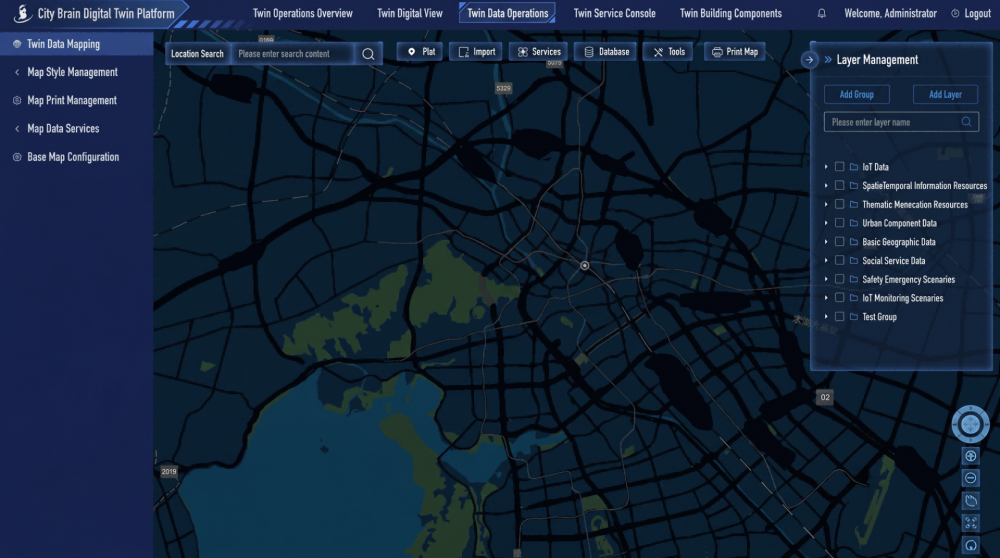Click the search magnifier in Location Search
This screenshot has width=1000, height=558.
(x=368, y=54)
